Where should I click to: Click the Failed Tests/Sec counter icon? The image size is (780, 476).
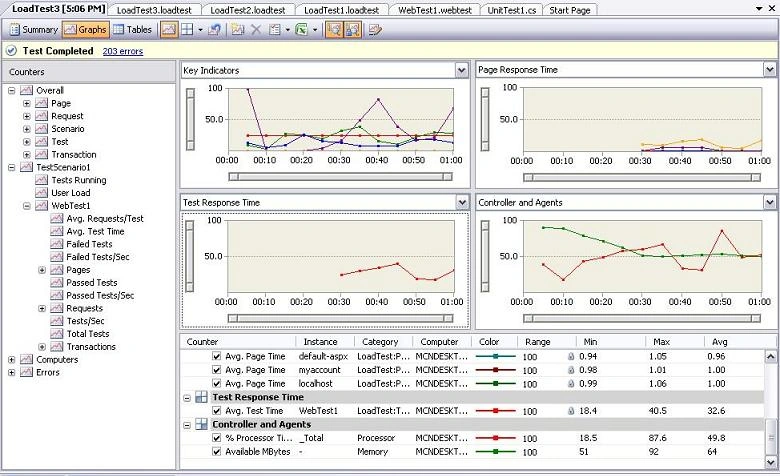(x=57, y=257)
